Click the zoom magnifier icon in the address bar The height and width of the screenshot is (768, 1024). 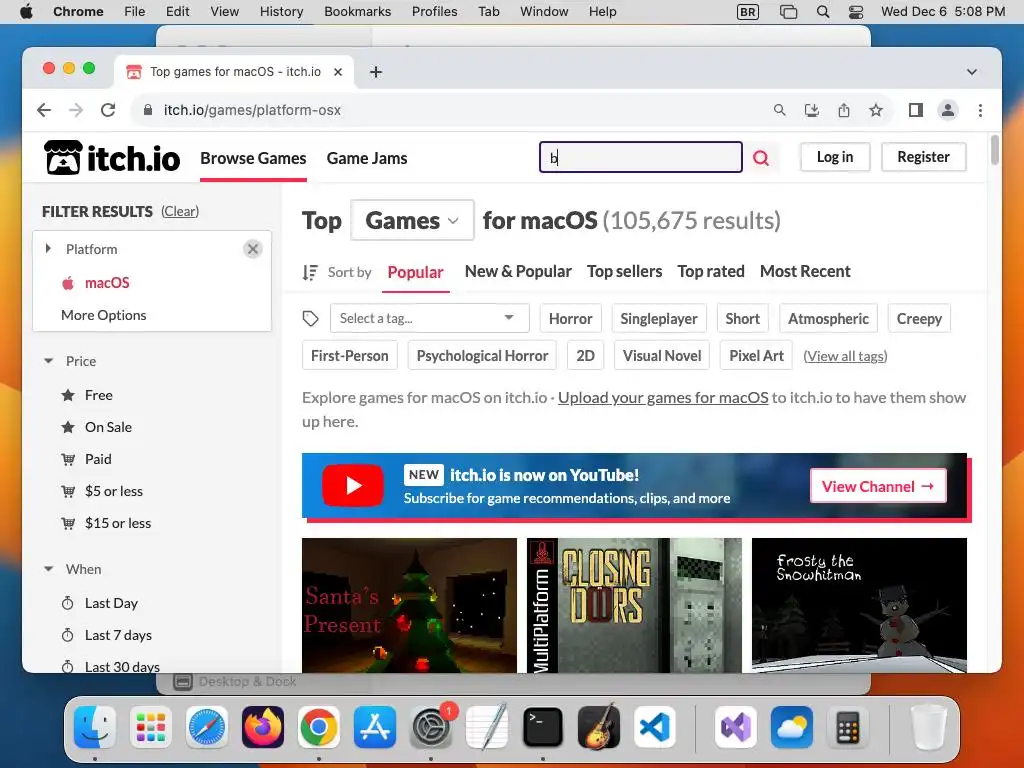(779, 110)
